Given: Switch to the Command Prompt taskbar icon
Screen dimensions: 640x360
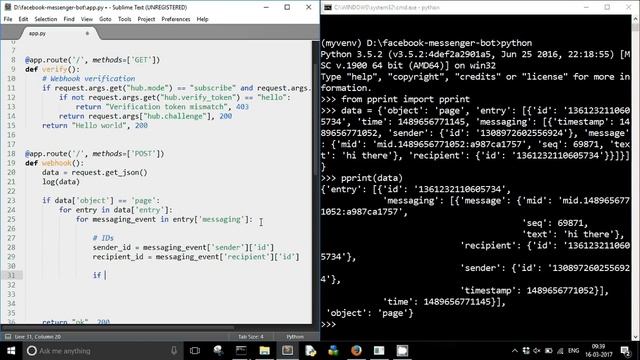Looking at the screenshot, I should pyautogui.click(x=241, y=351).
